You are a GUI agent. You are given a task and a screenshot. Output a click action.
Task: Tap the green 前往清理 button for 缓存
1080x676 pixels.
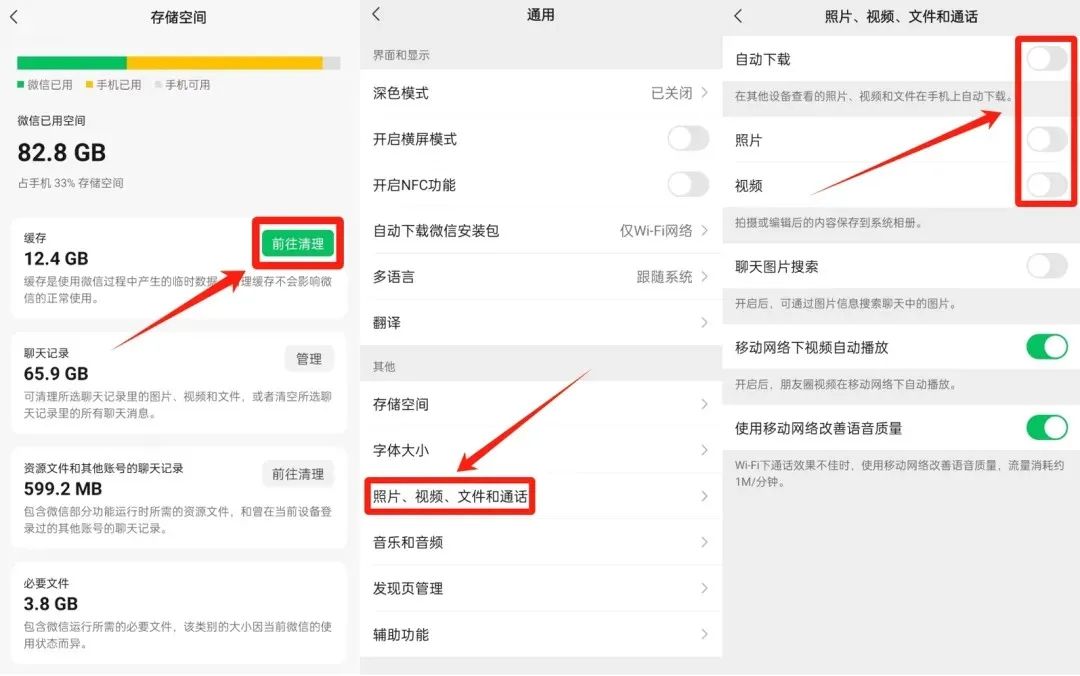click(298, 243)
